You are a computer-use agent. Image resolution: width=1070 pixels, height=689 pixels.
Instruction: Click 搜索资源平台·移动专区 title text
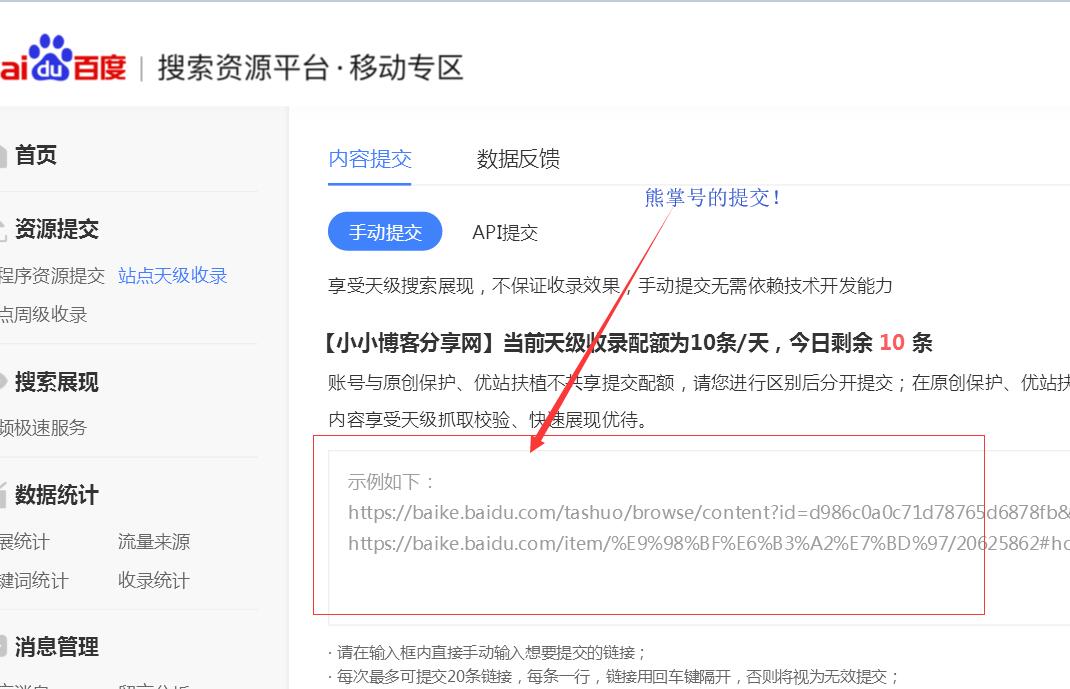coord(310,68)
